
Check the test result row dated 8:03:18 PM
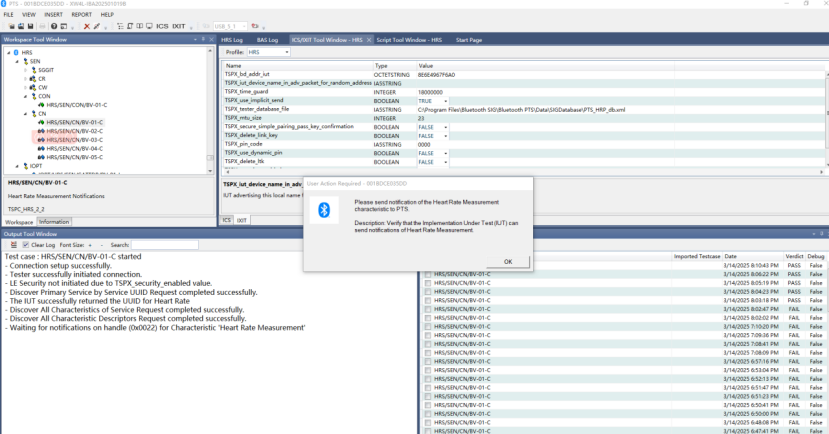coord(428,300)
